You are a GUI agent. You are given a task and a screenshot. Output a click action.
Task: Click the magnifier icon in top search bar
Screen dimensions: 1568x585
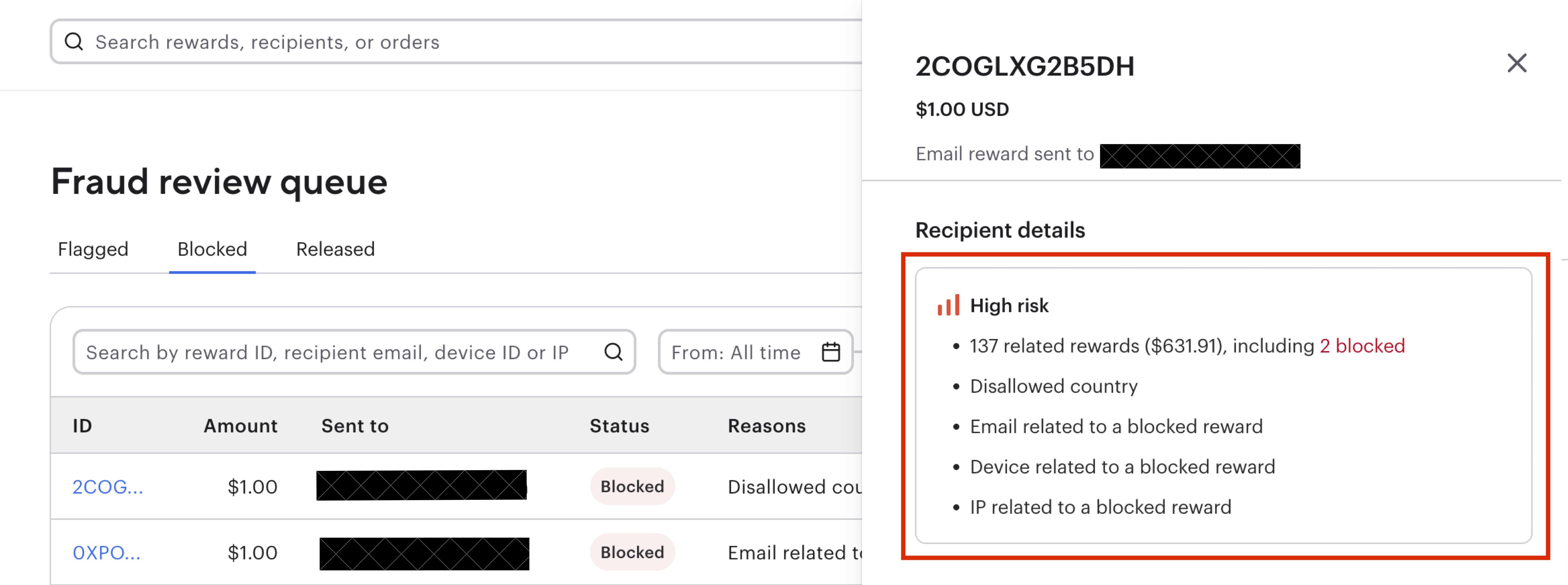tap(74, 41)
